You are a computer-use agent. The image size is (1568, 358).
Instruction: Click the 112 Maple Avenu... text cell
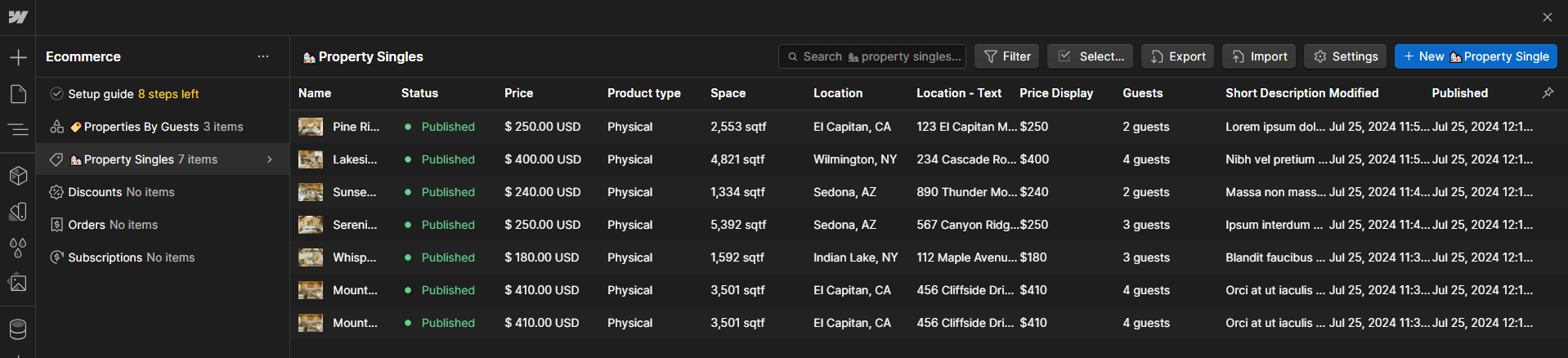(967, 257)
